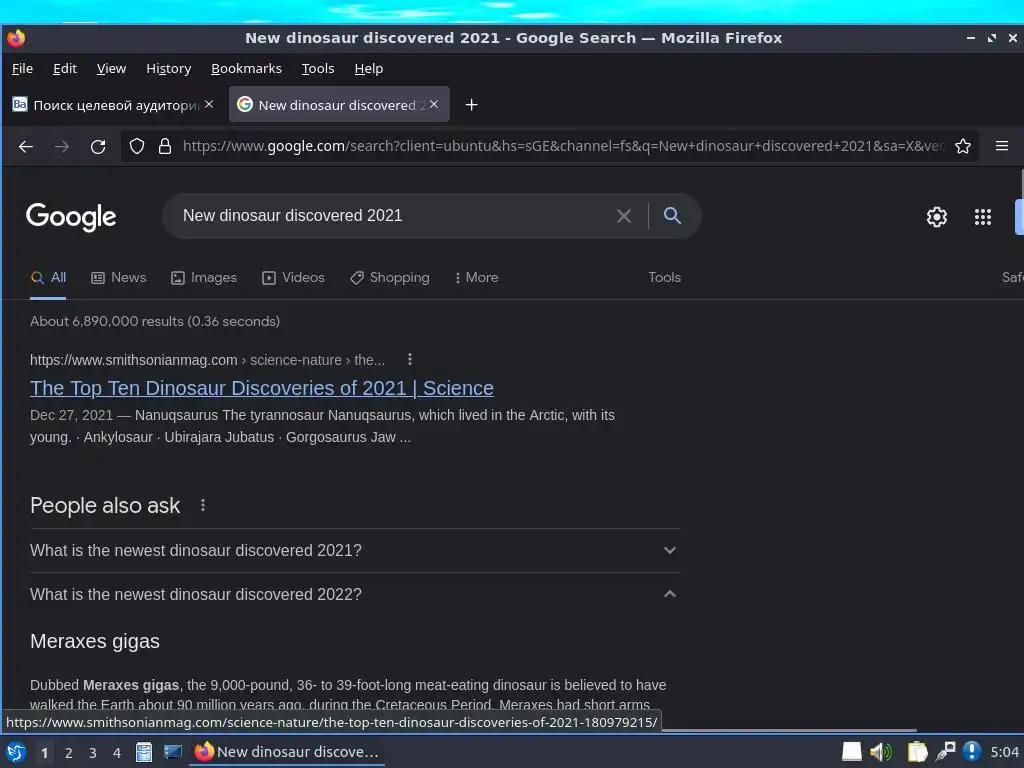
Task: Reload the current page
Action: 98,146
